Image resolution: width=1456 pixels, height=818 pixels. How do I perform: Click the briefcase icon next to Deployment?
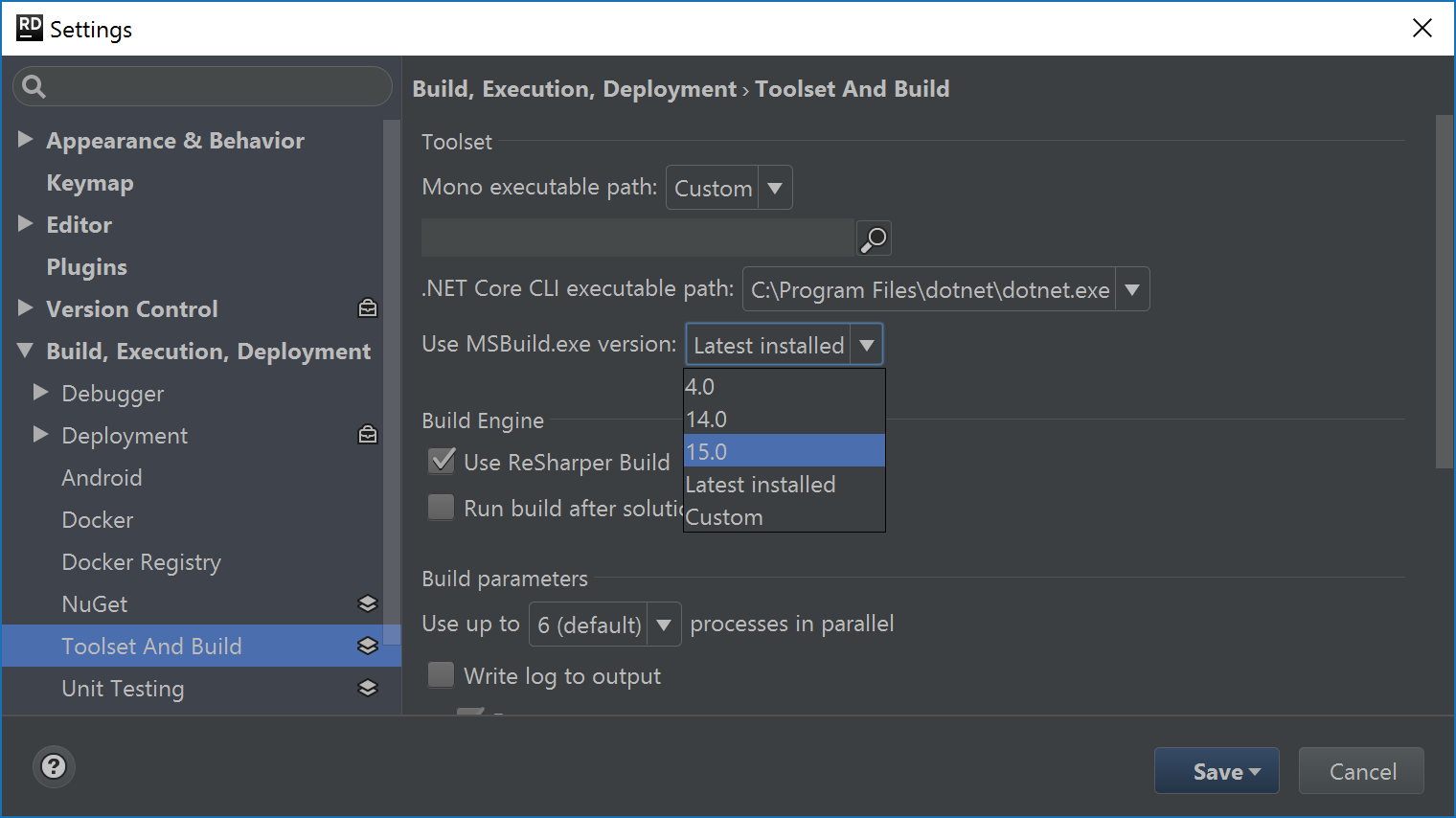tap(368, 435)
